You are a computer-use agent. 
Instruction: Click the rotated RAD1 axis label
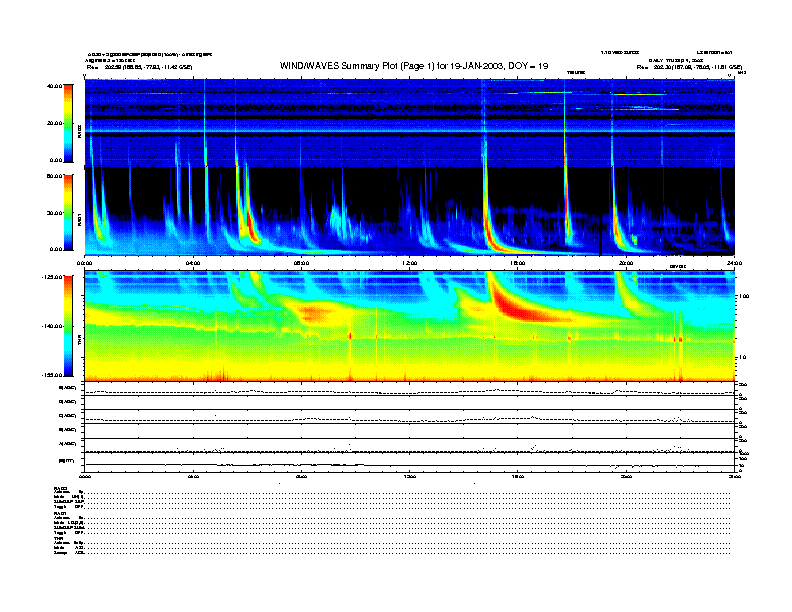pyautogui.click(x=79, y=219)
